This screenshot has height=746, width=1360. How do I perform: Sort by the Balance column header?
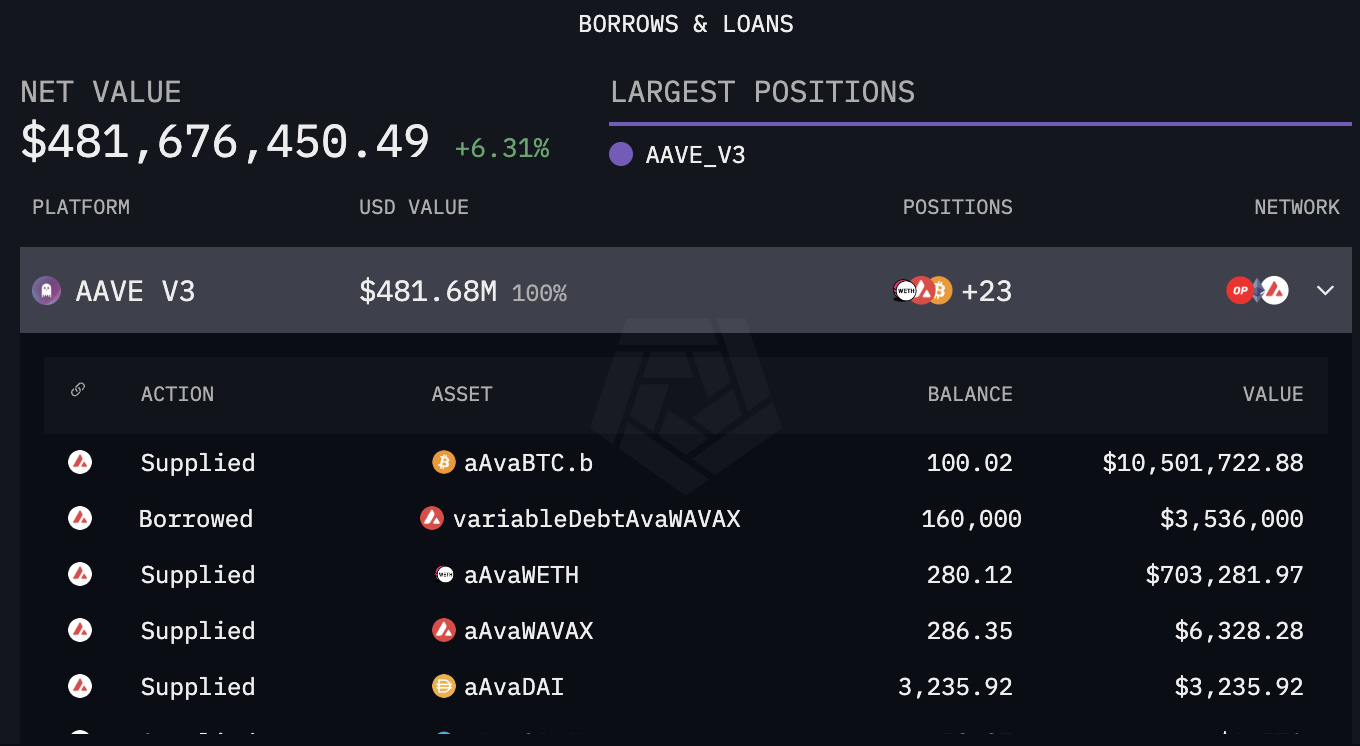[969, 394]
